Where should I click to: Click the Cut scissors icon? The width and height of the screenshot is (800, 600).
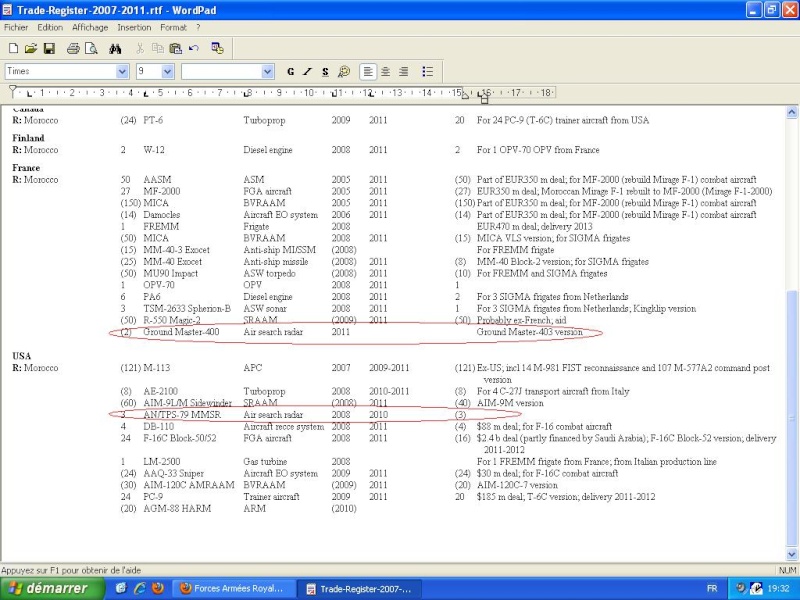[x=140, y=48]
